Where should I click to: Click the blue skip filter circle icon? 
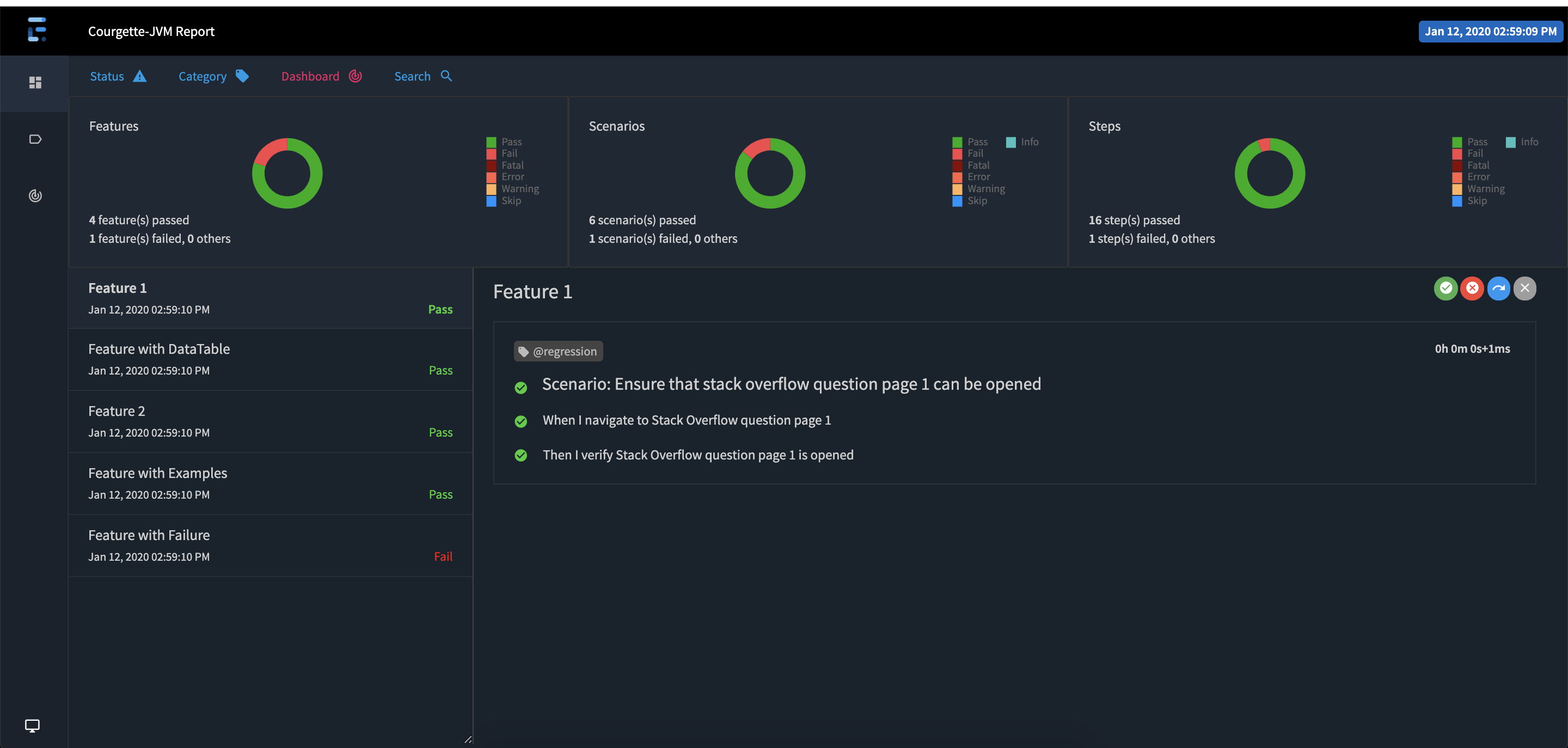pos(1499,289)
